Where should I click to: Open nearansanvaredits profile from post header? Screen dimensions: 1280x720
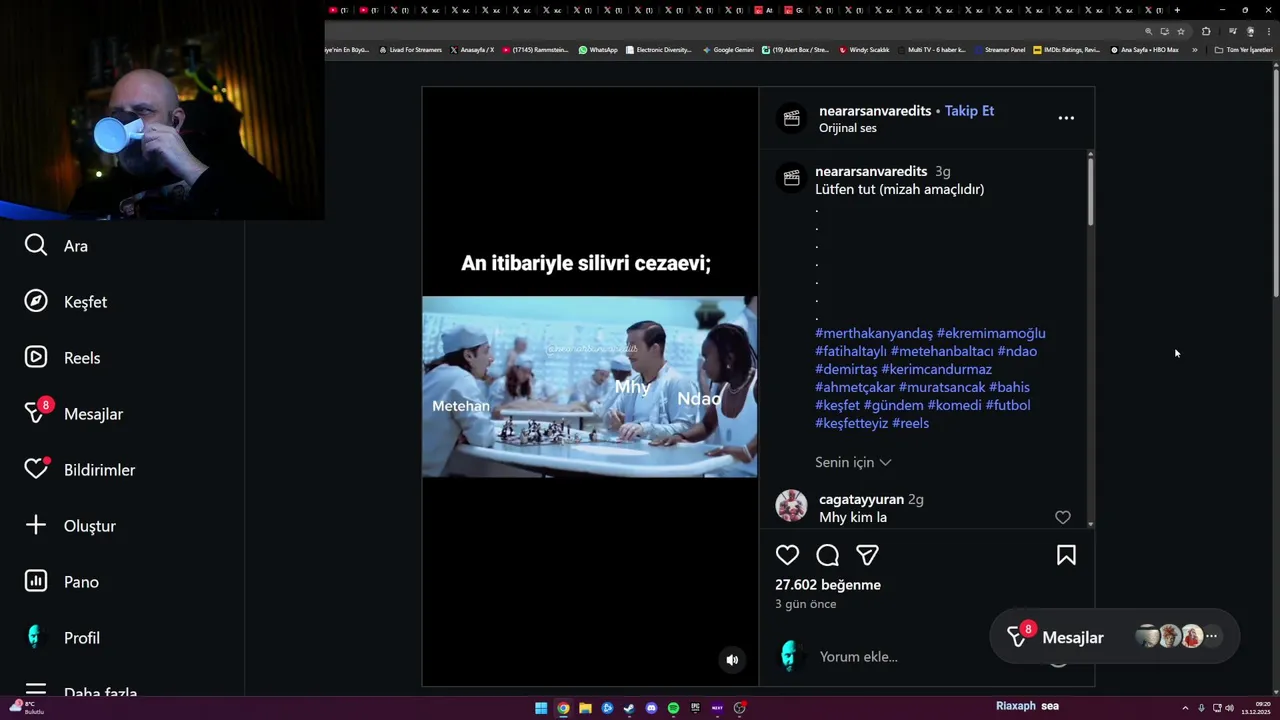(x=875, y=111)
